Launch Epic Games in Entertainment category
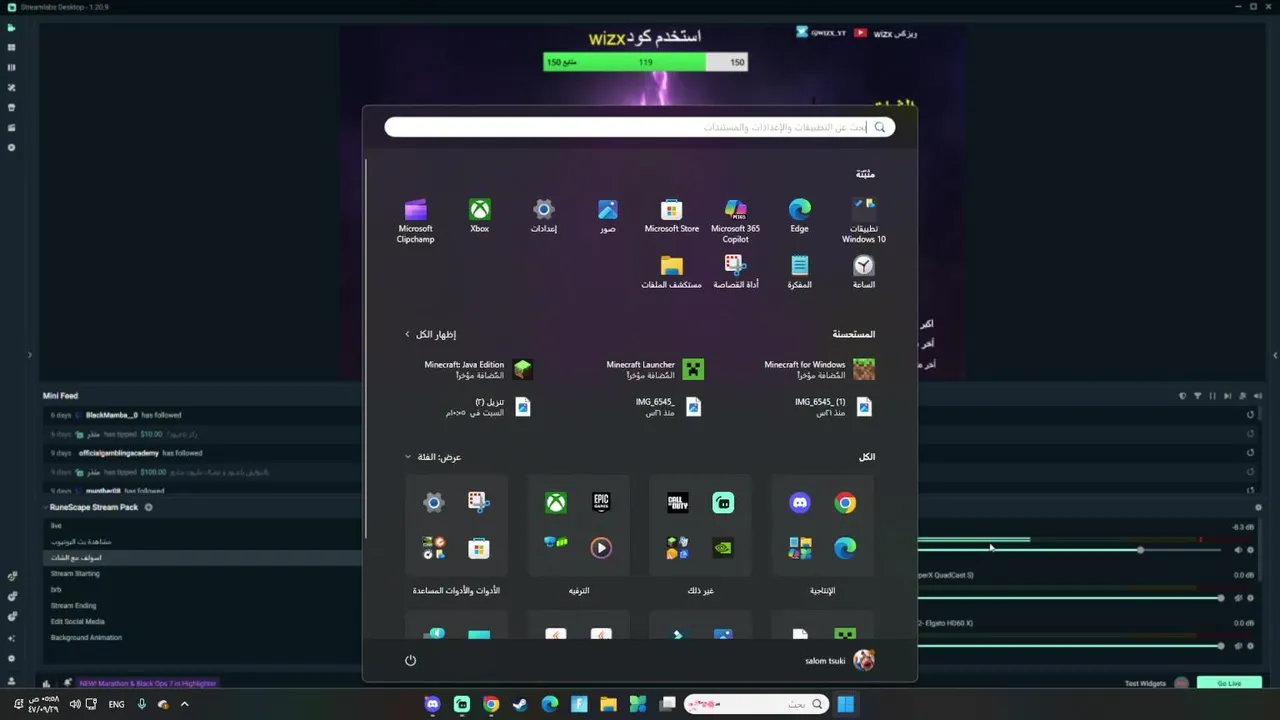This screenshot has width=1280, height=720. (x=601, y=503)
